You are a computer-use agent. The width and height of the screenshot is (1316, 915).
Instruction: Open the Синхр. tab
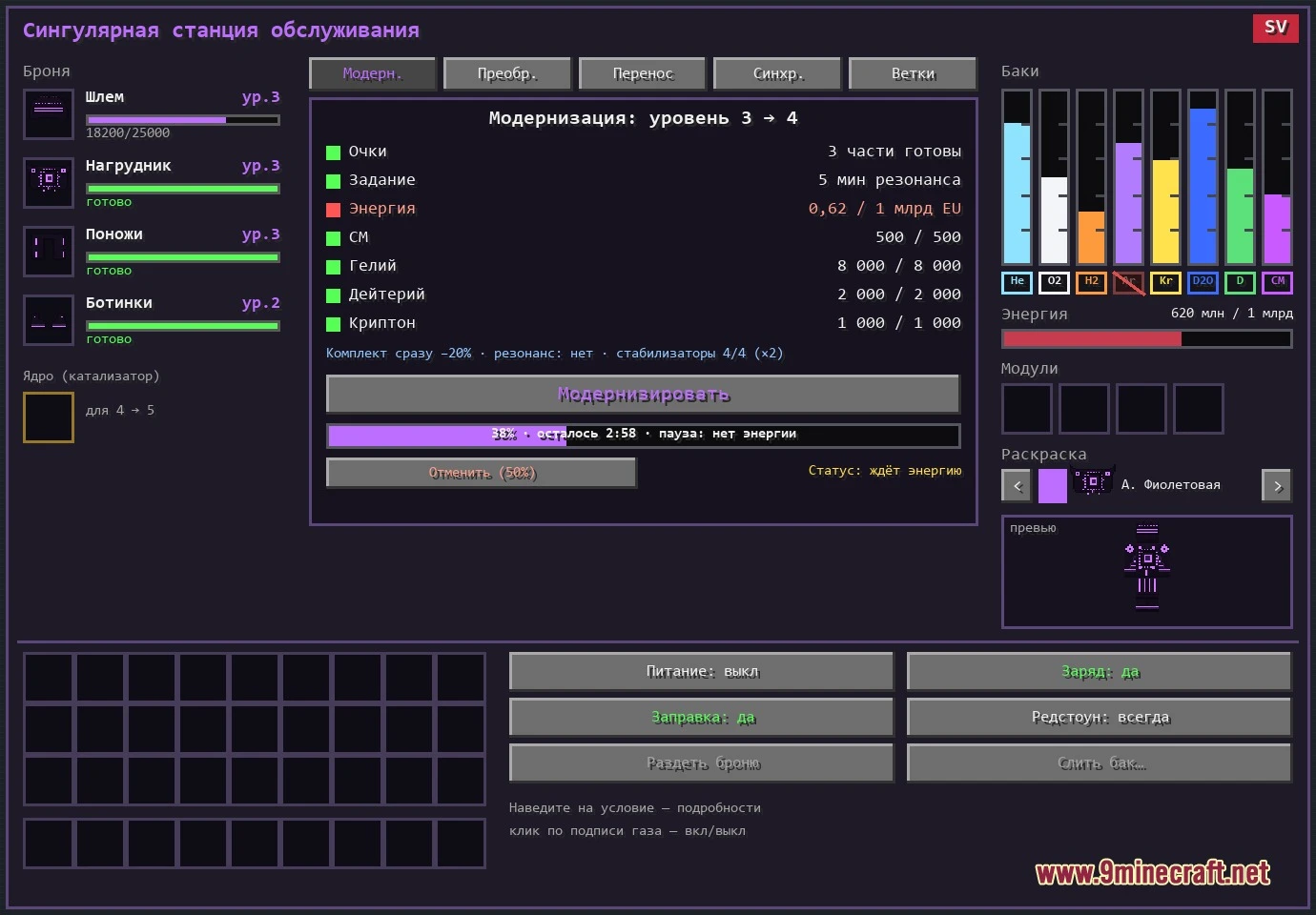point(777,73)
